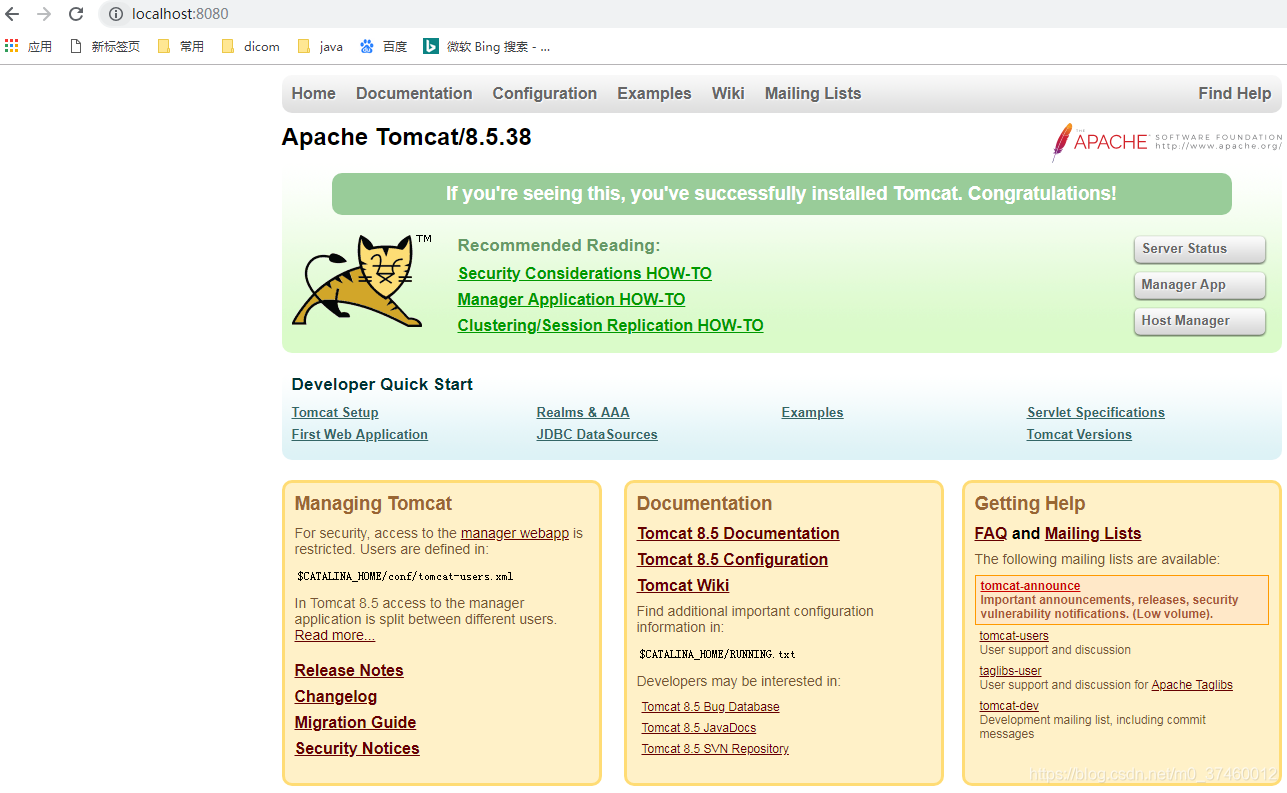Open the Tomcat Wiki link
Screen dimensions: 1287x793
coord(683,585)
